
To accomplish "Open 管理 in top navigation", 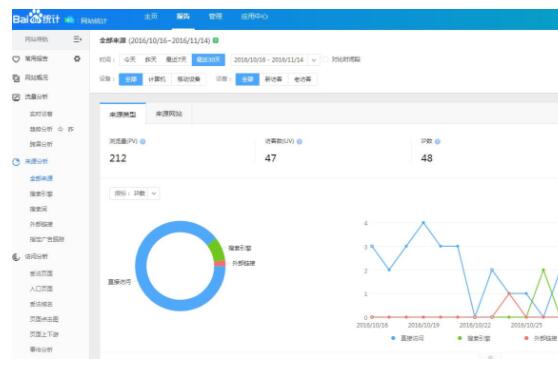I will [x=215, y=16].
